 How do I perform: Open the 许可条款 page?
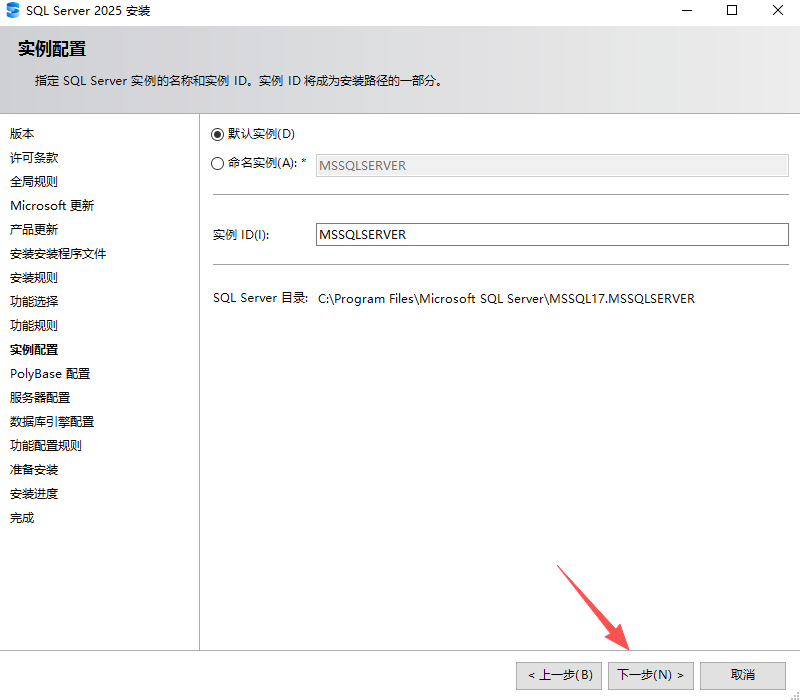click(x=33, y=157)
